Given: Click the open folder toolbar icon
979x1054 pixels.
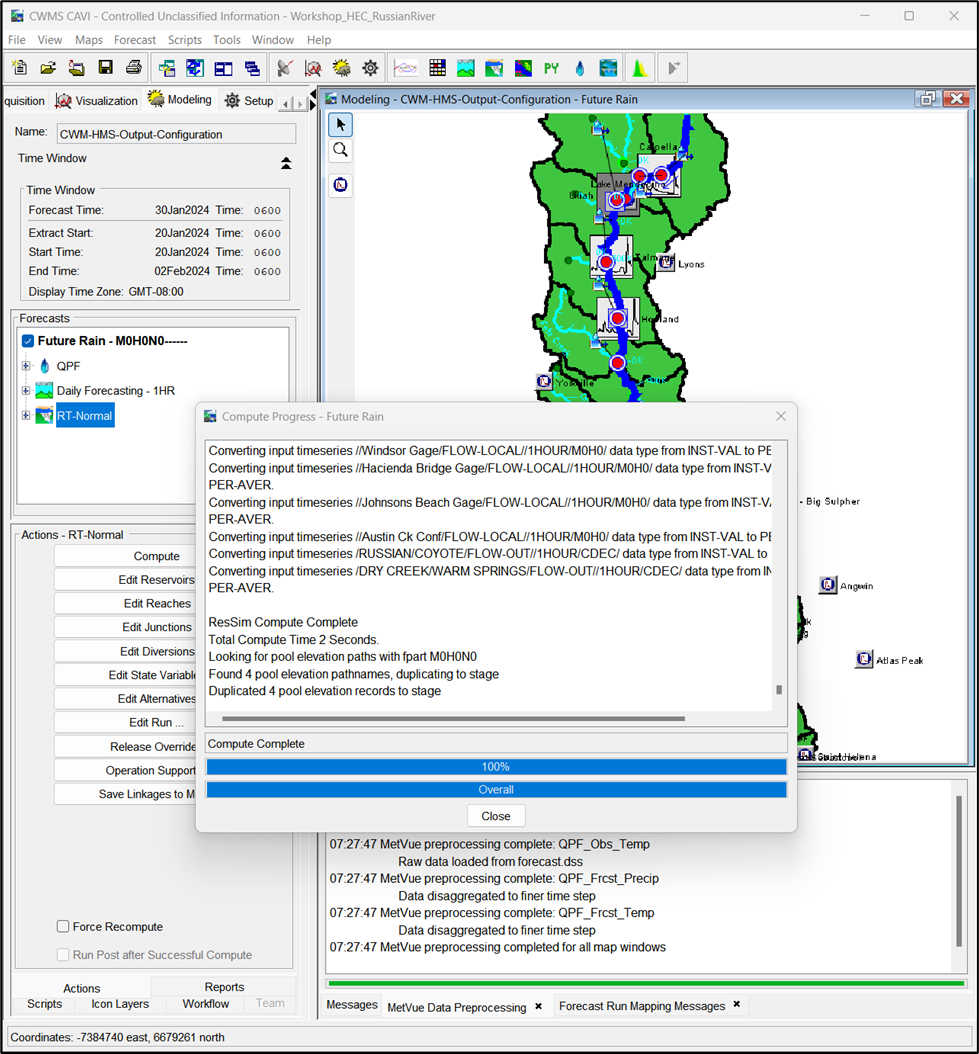Looking at the screenshot, I should 48,68.
